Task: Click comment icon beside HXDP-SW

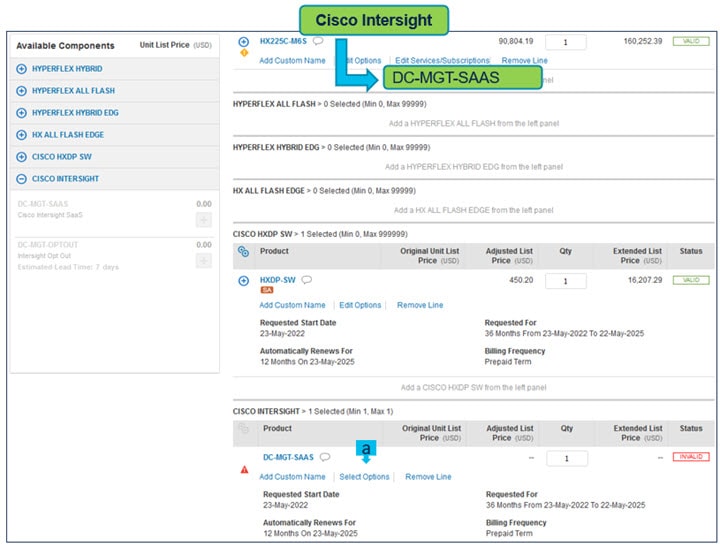Action: (x=306, y=280)
